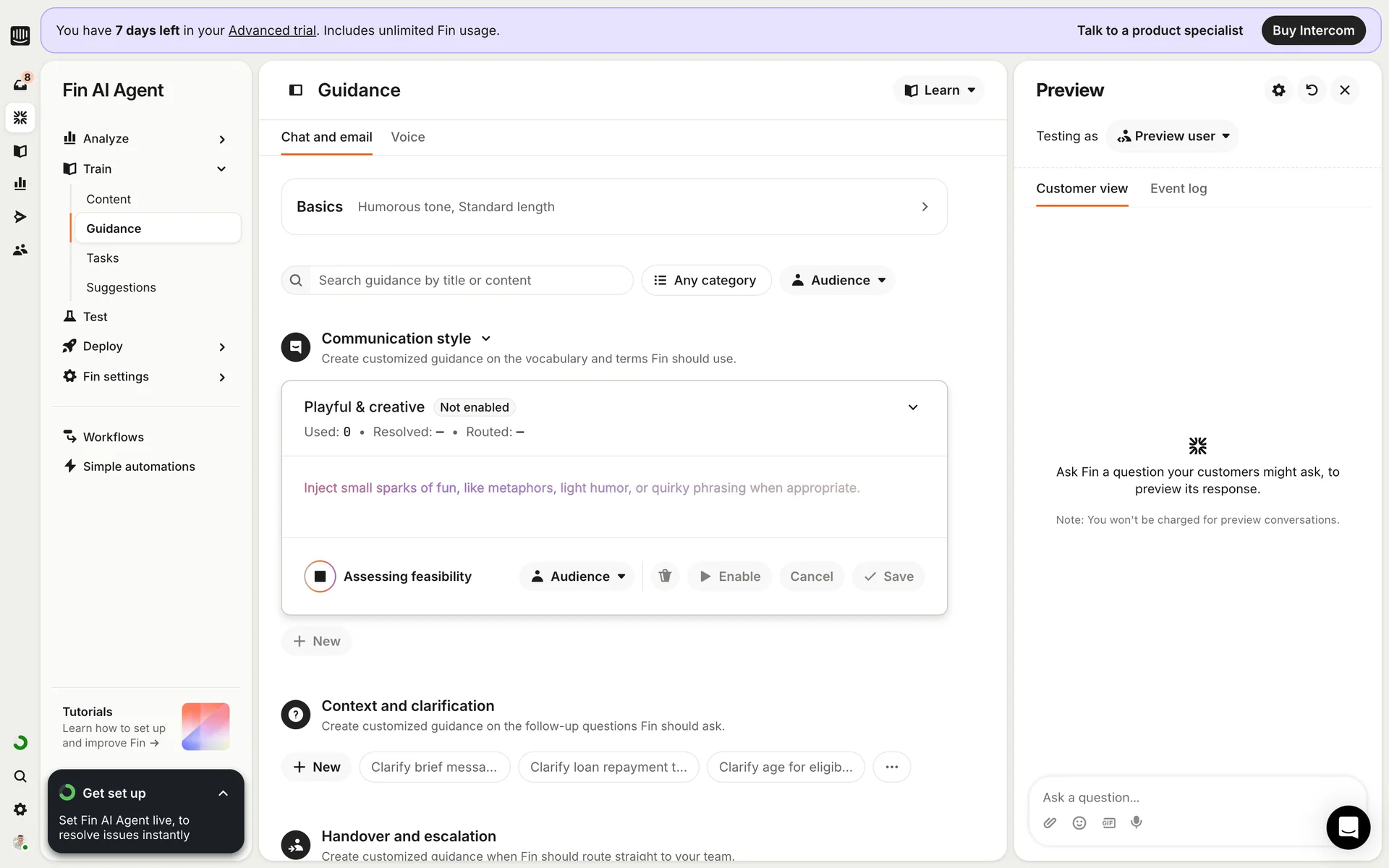Click the search guidance input field
This screenshot has height=868, width=1389.
(470, 281)
